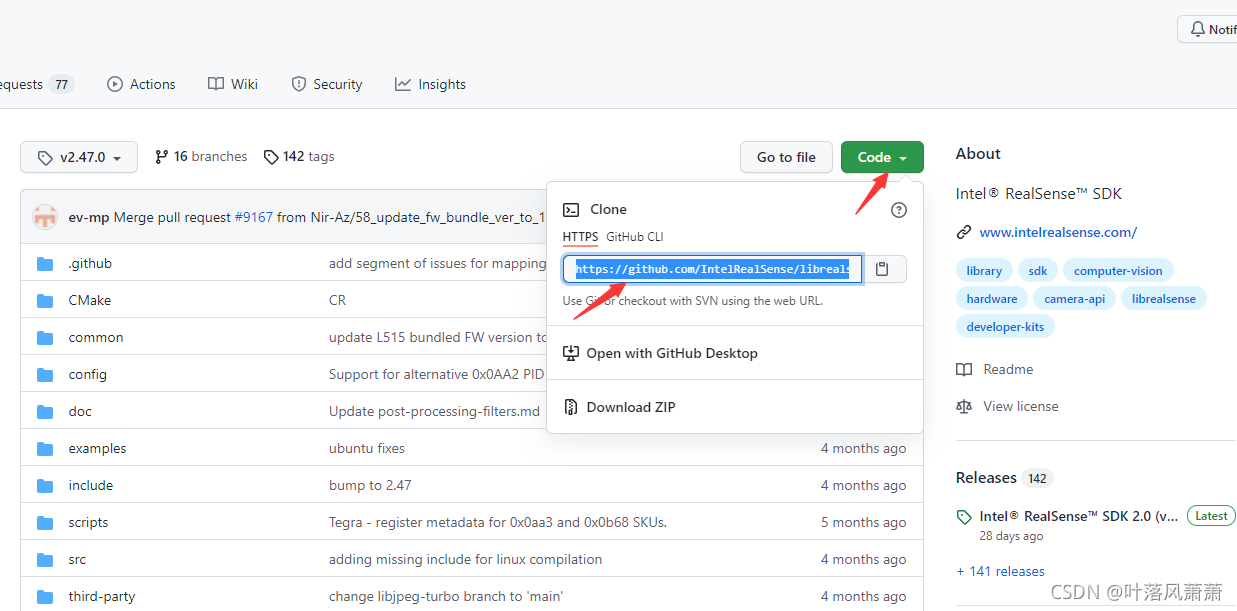
Task: Open the src folder
Action: (x=78, y=559)
